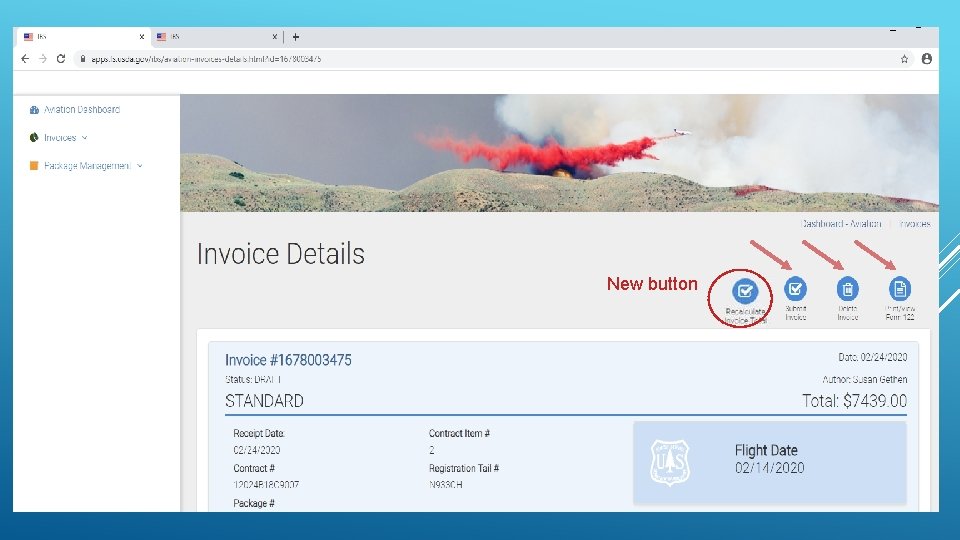Click the wildfire retardant drop banner image
The width and height of the screenshot is (960, 540).
559,153
